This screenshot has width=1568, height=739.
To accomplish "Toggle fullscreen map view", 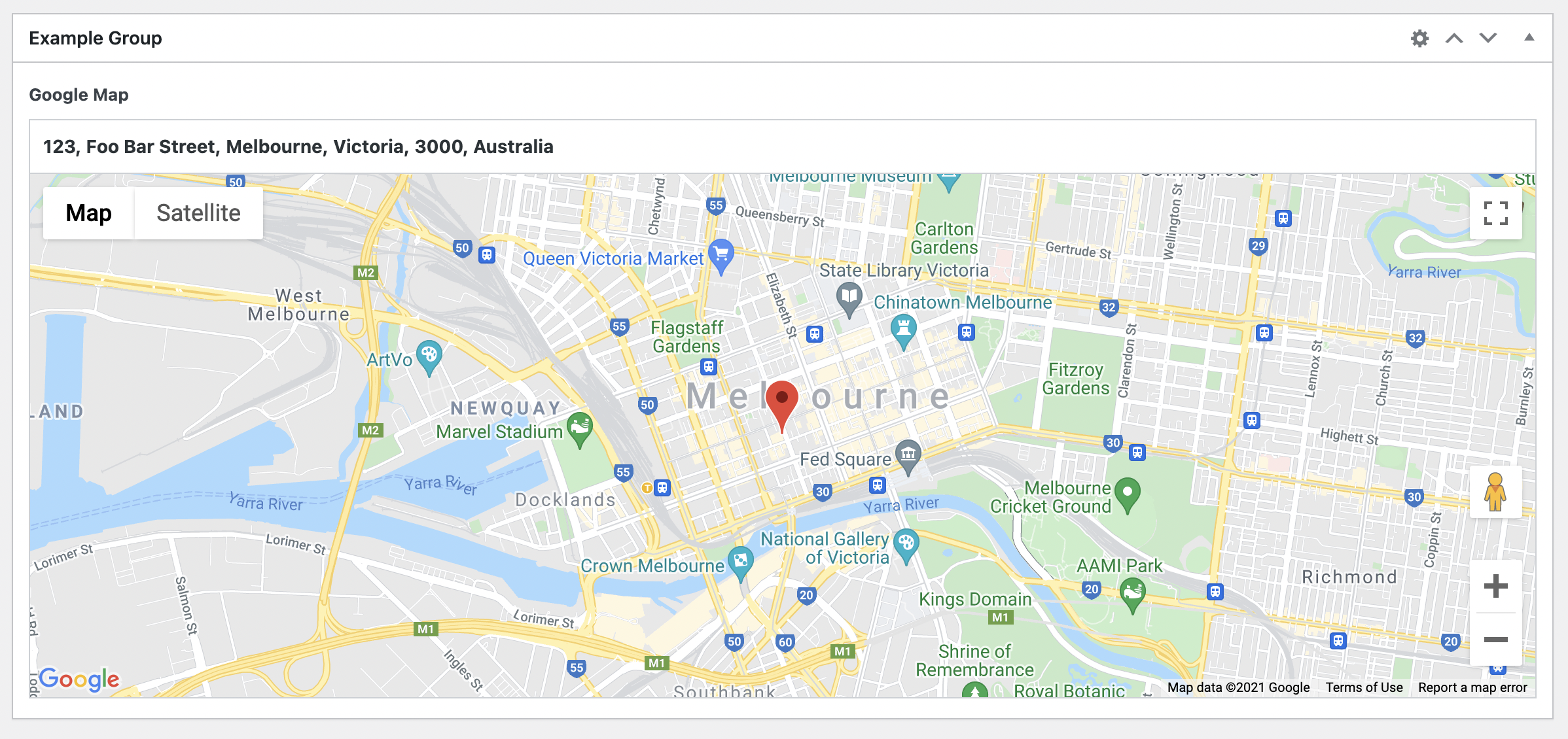I will click(1495, 213).
